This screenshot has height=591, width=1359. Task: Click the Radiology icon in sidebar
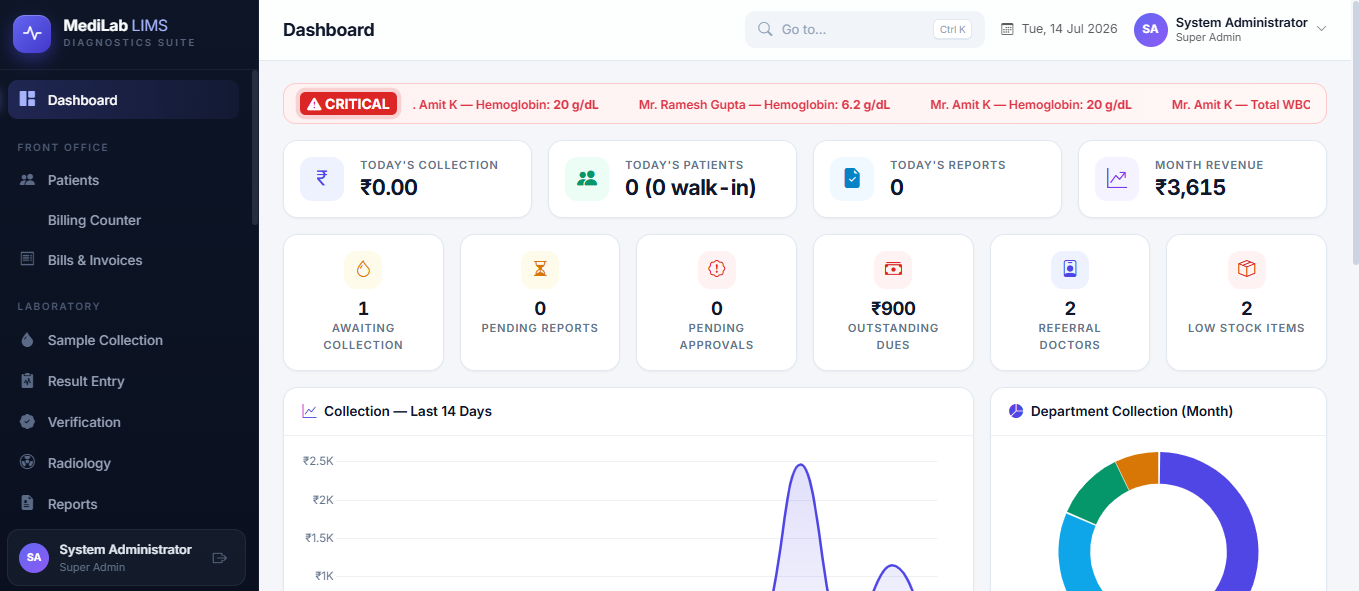(x=28, y=463)
